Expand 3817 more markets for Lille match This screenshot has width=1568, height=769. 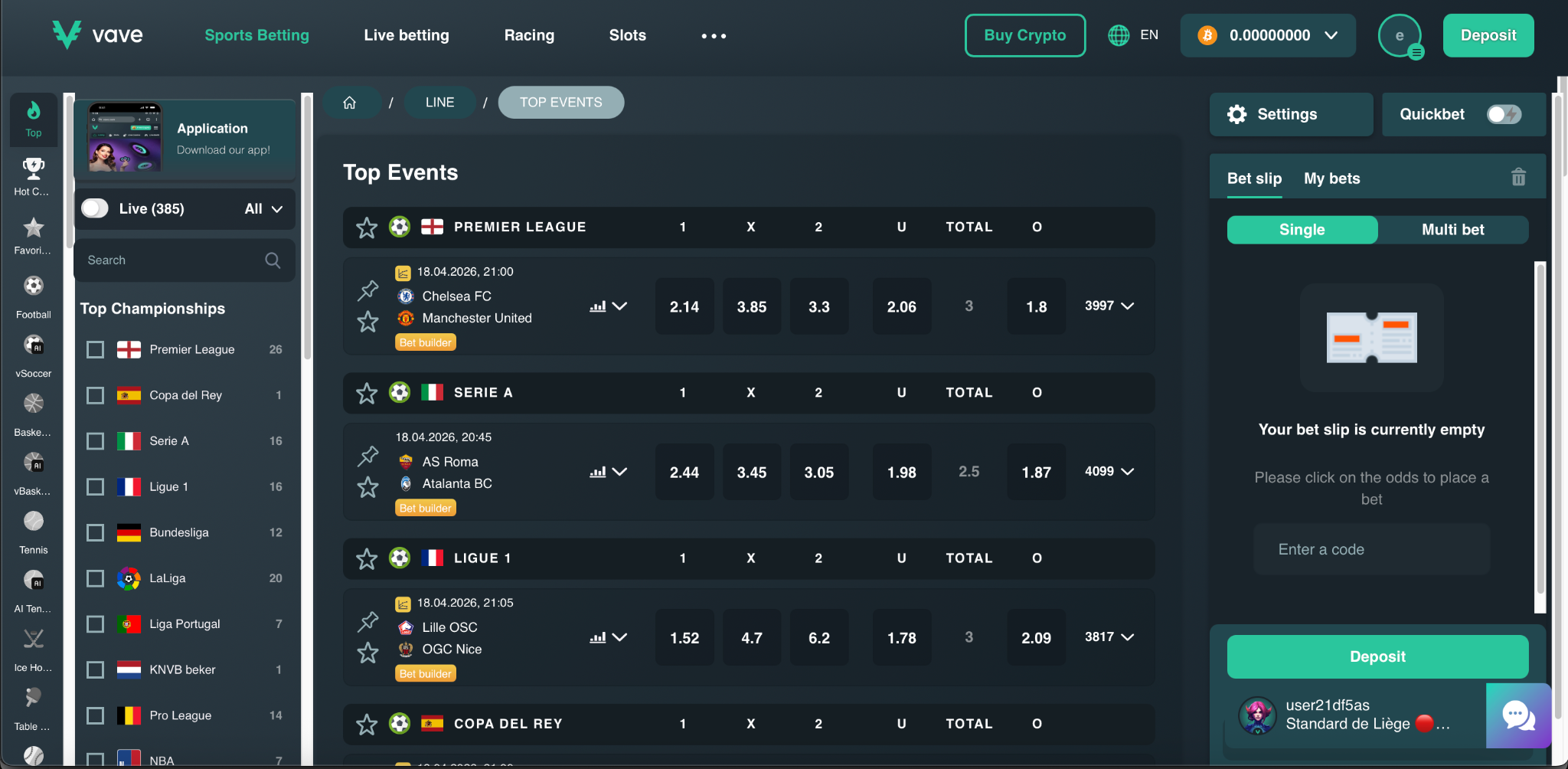[x=1109, y=636]
